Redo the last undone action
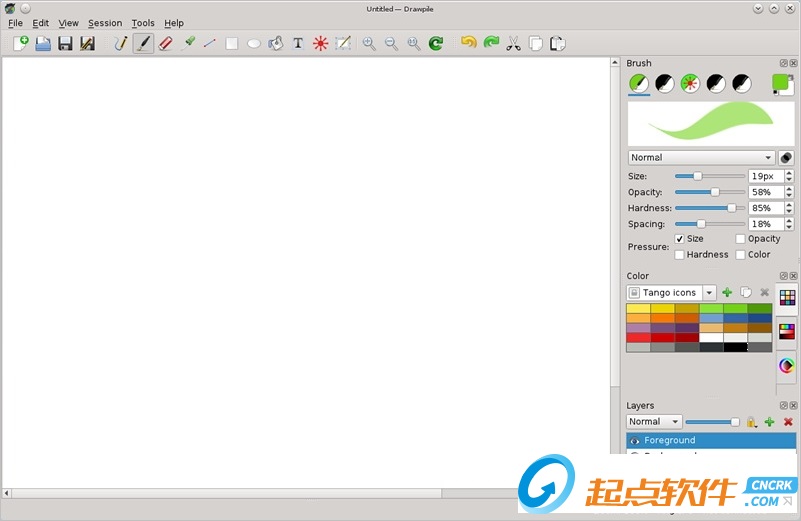 pos(491,42)
